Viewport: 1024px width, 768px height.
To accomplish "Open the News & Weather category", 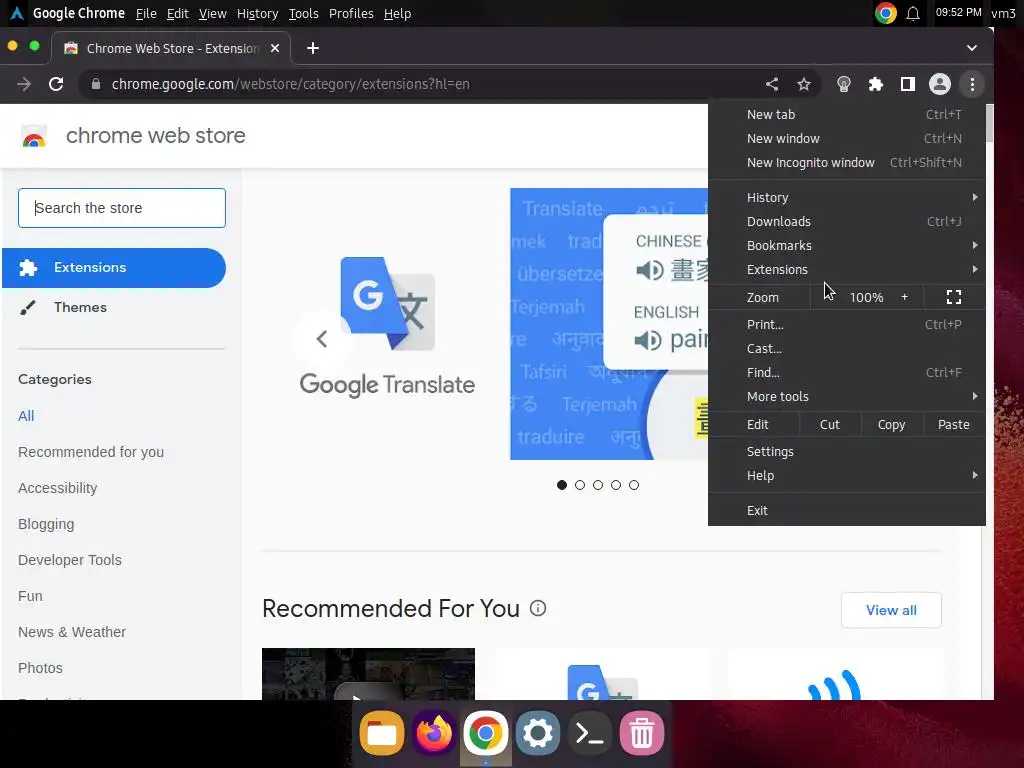I will pyautogui.click(x=72, y=632).
